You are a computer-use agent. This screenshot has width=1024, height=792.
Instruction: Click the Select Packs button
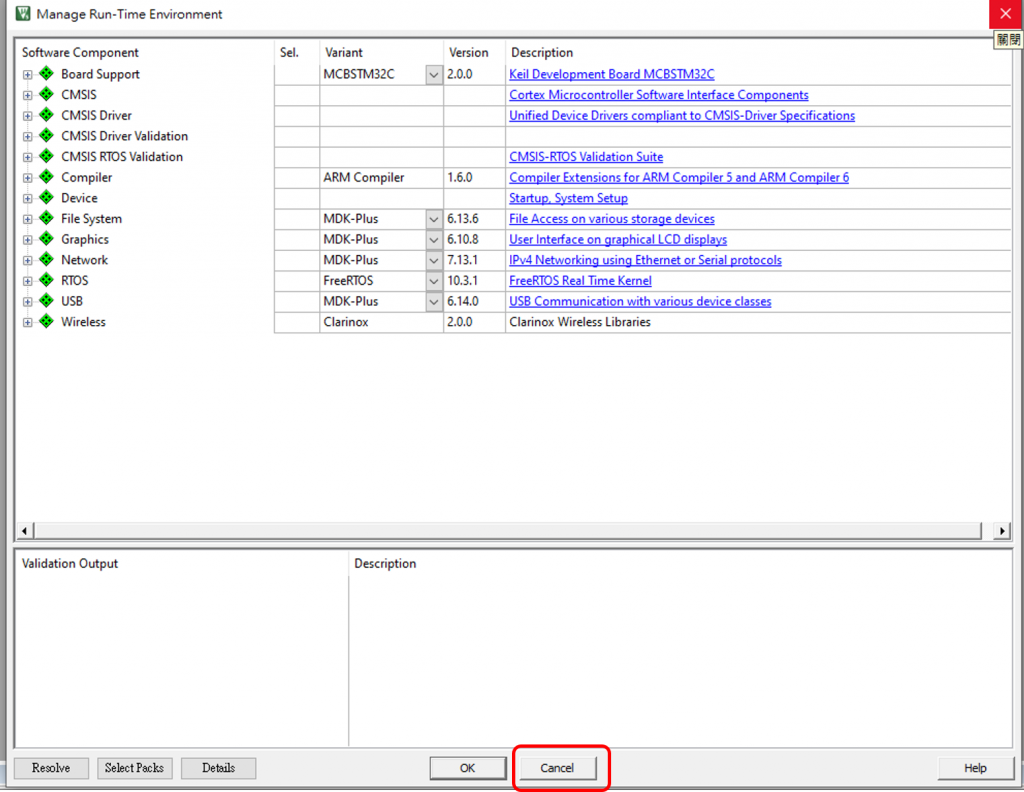coord(135,768)
